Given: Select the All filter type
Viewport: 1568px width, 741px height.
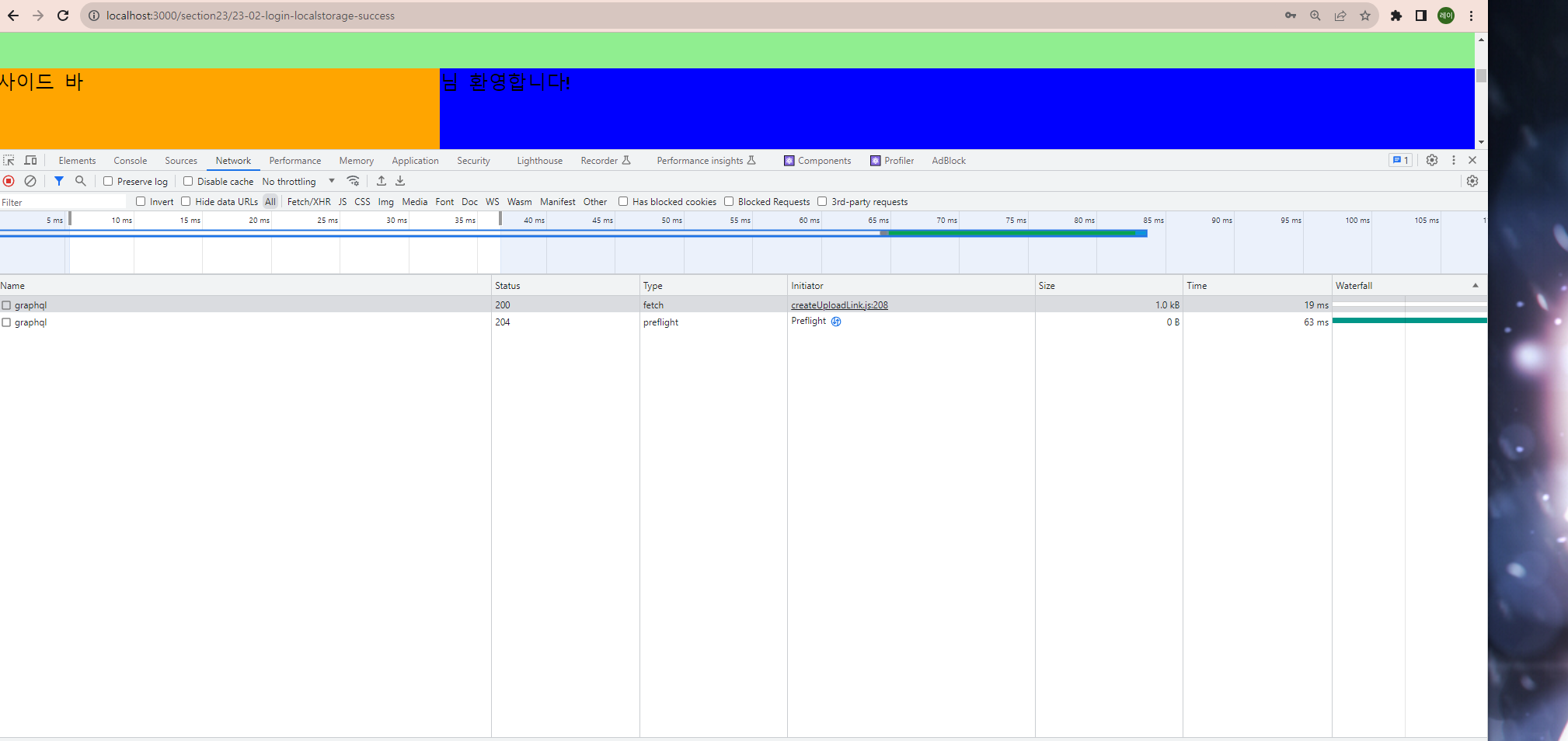Looking at the screenshot, I should [x=270, y=202].
